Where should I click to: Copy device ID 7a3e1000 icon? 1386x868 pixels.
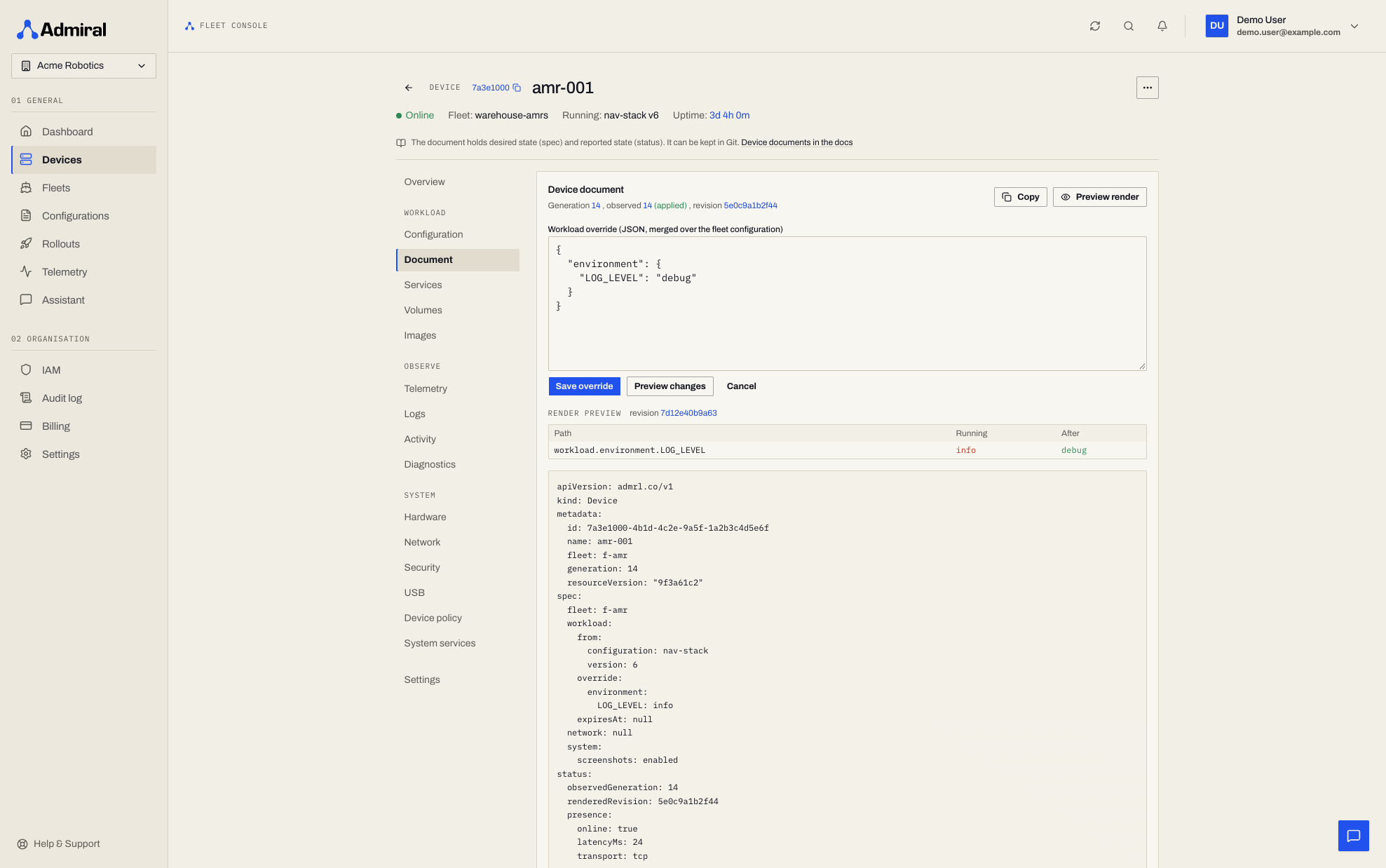pyautogui.click(x=517, y=88)
